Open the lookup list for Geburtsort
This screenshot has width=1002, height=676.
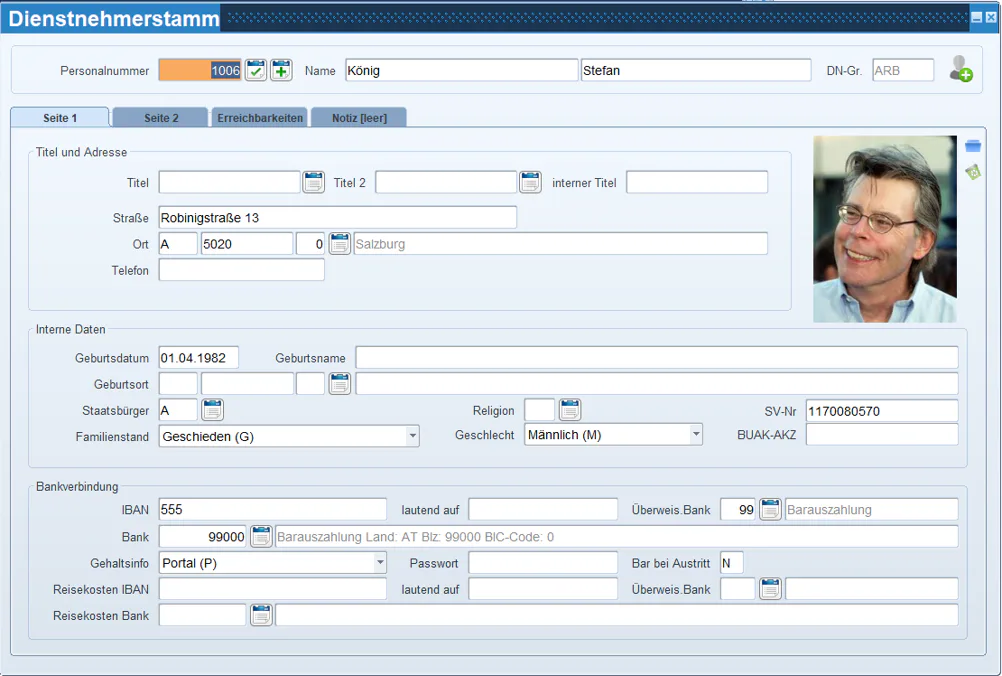click(x=339, y=383)
